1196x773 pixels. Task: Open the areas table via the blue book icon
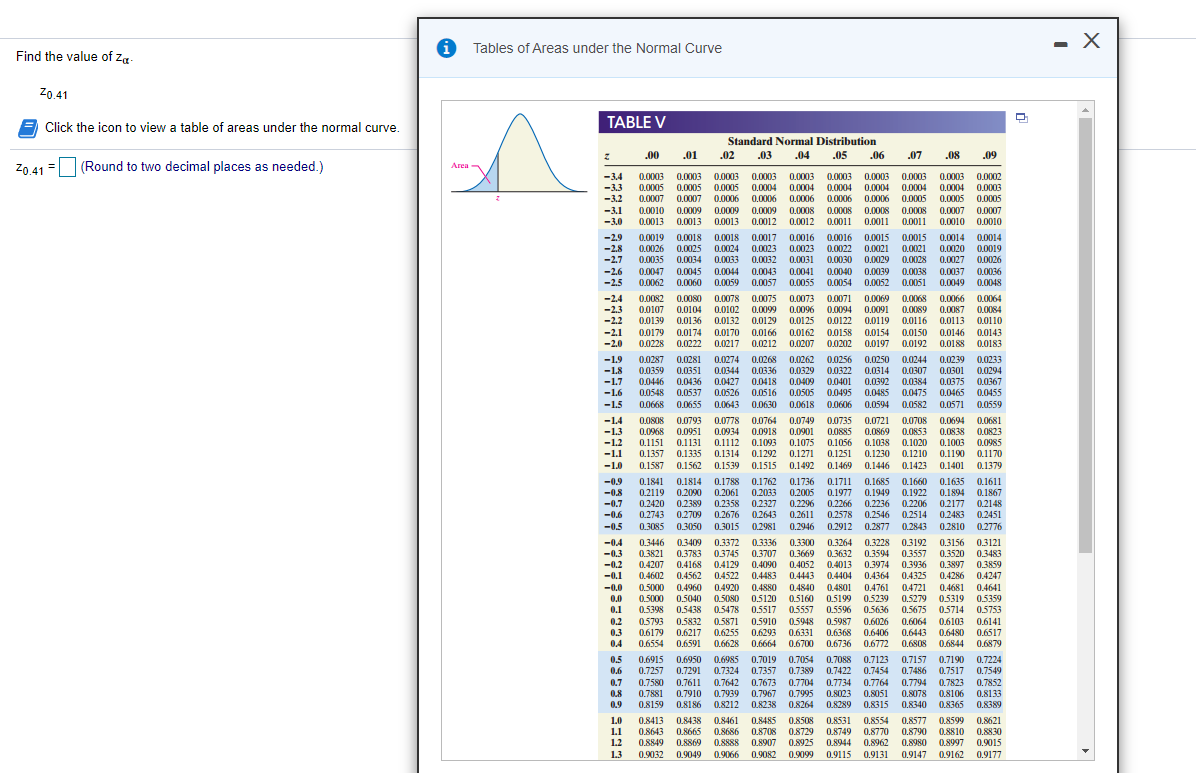tap(27, 127)
